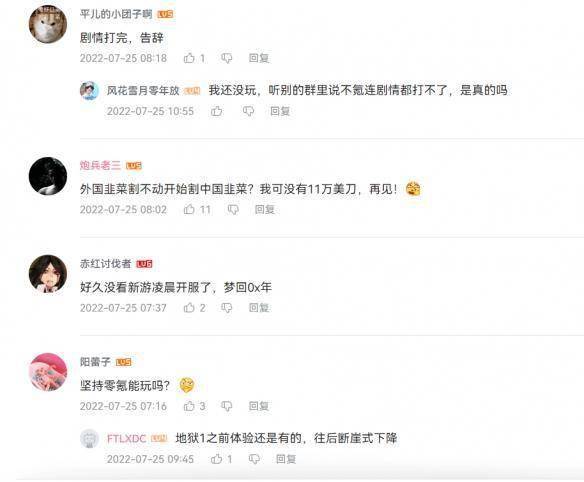View 阳蕾子's pink avatar
584x482 pixels.
tap(48, 372)
